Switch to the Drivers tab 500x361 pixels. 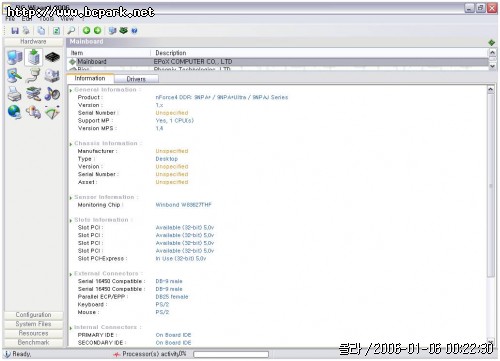[136, 79]
